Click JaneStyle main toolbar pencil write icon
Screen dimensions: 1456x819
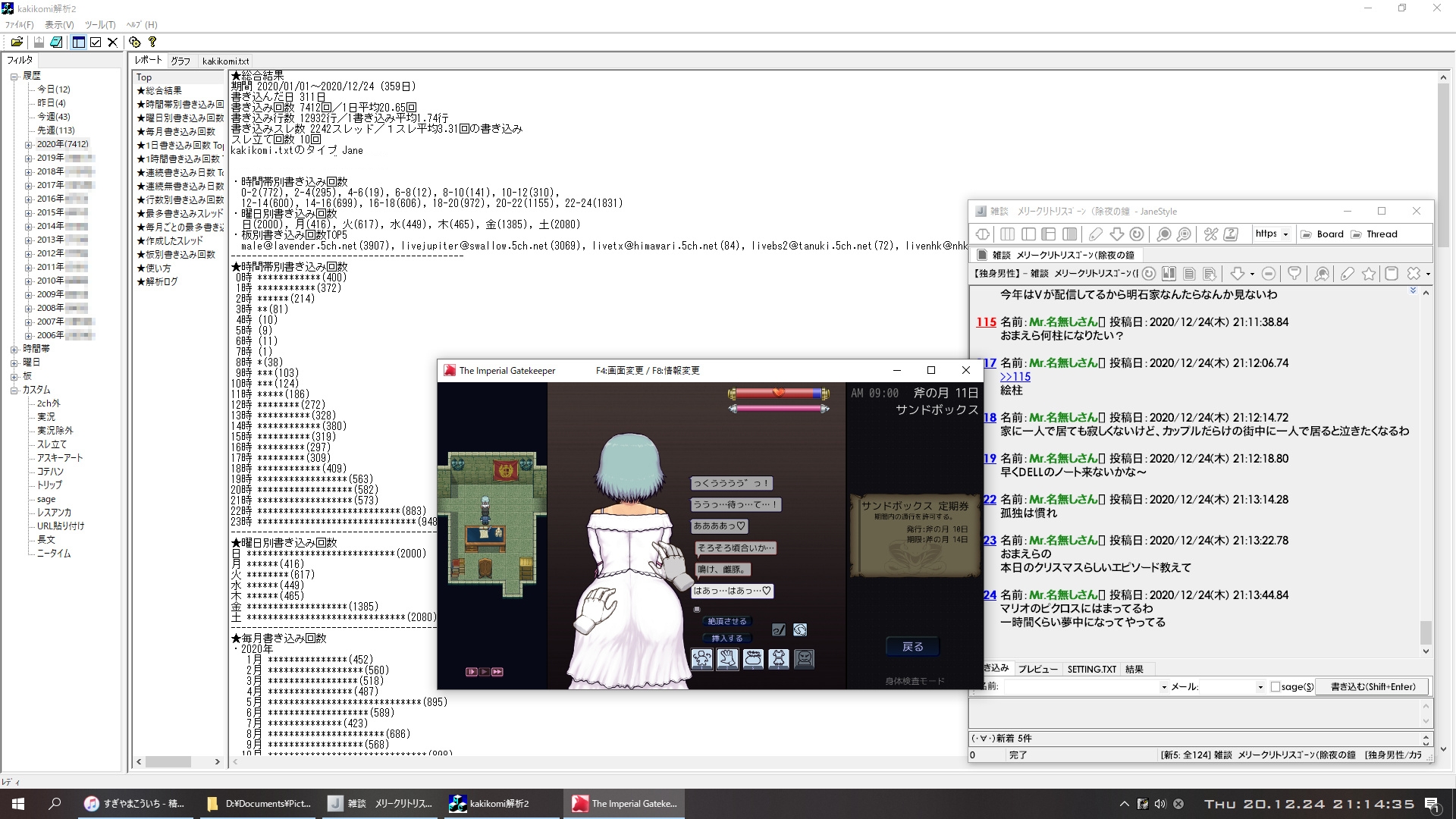[x=1096, y=234]
